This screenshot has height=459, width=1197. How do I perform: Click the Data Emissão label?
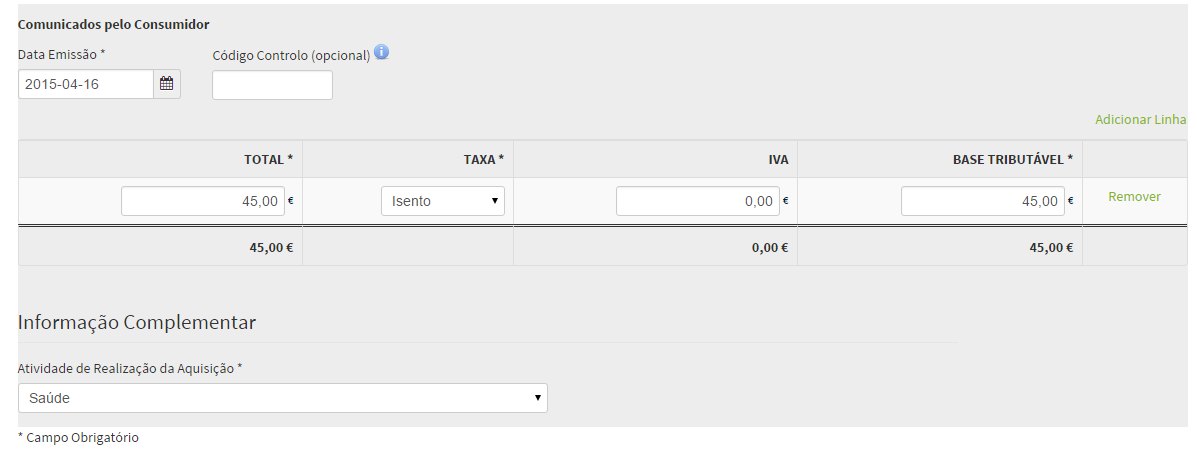click(61, 54)
